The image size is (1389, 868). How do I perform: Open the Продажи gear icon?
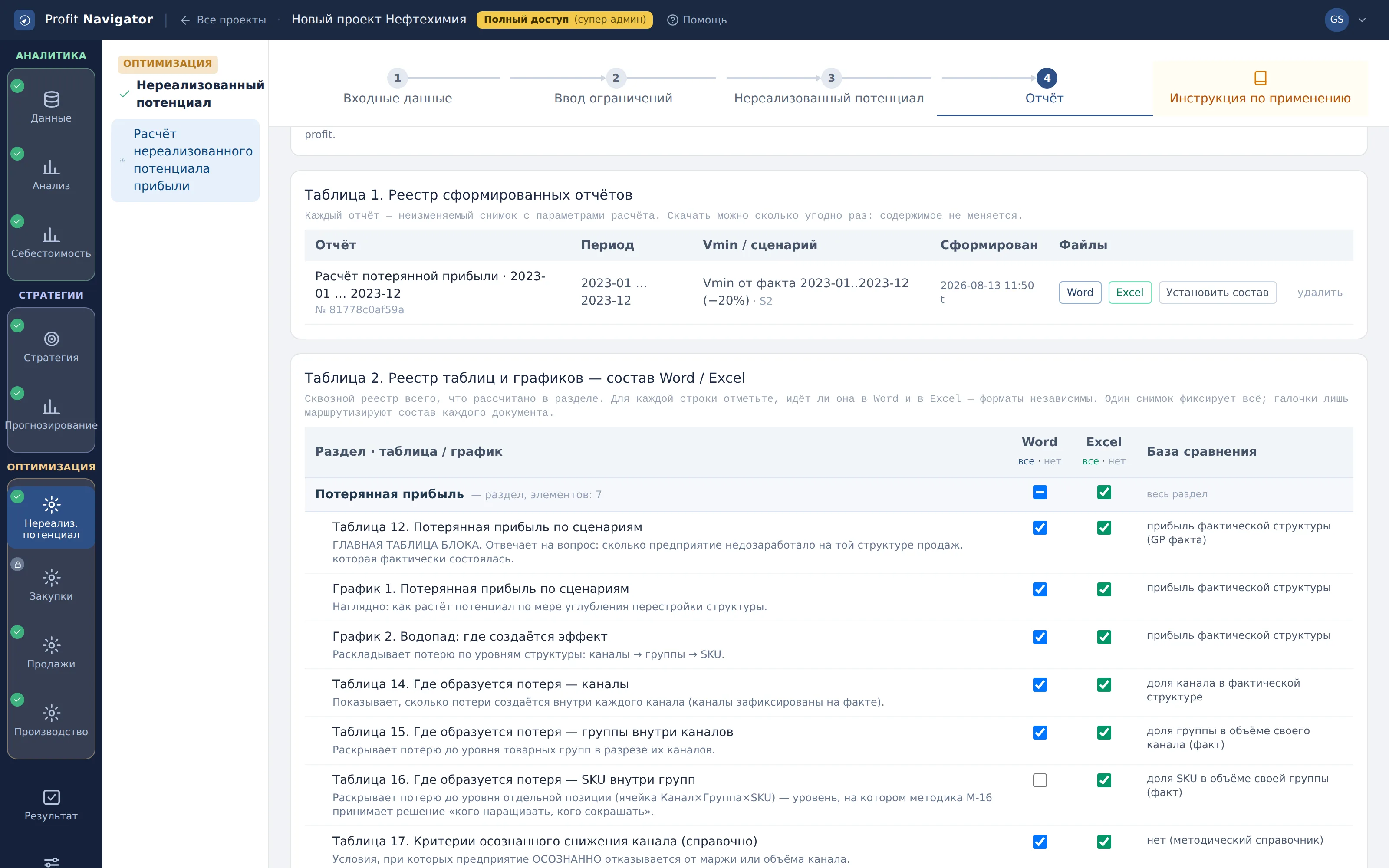[x=51, y=645]
